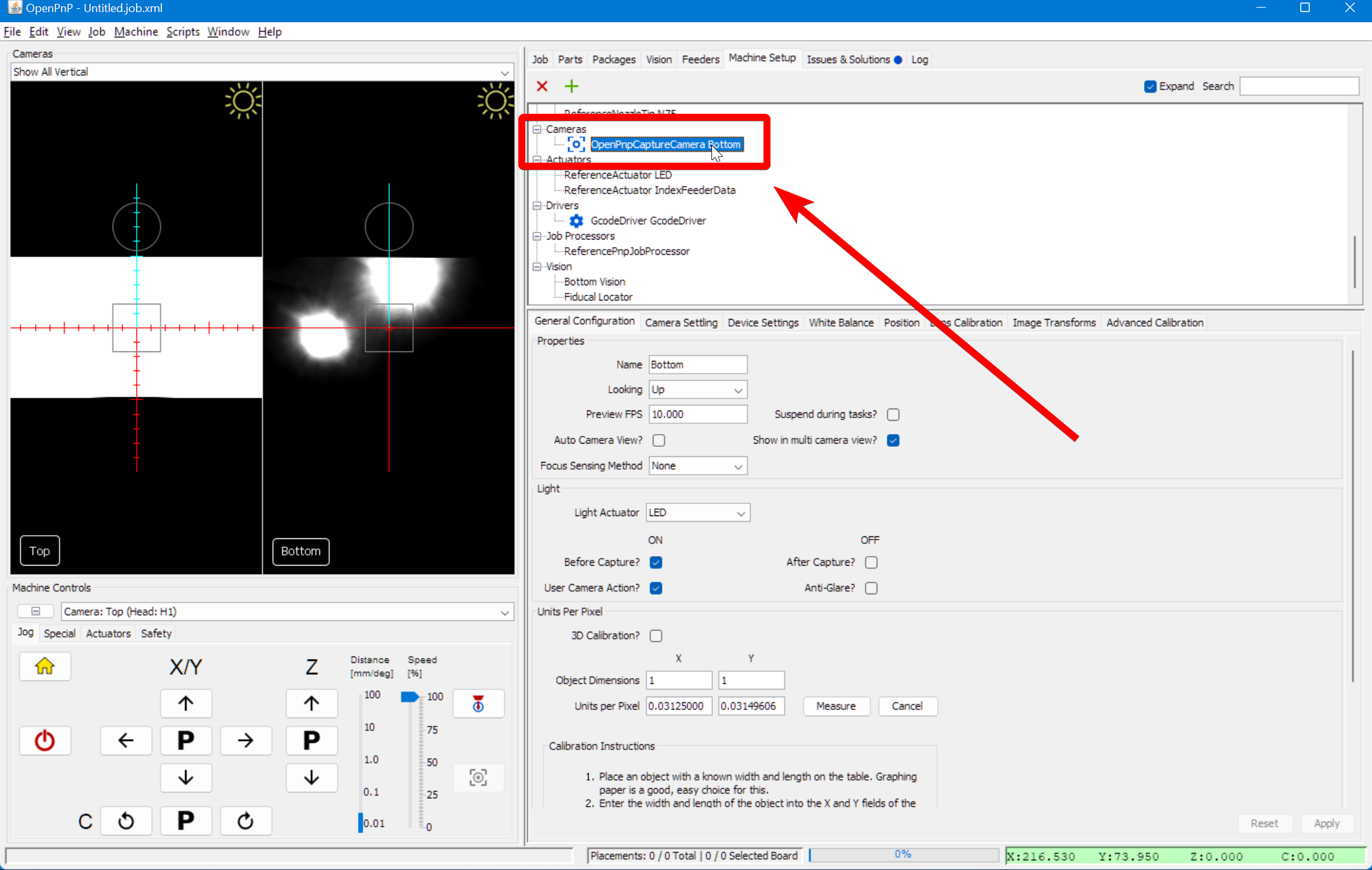Switch to the Vision tab
1372x870 pixels.
coord(659,58)
